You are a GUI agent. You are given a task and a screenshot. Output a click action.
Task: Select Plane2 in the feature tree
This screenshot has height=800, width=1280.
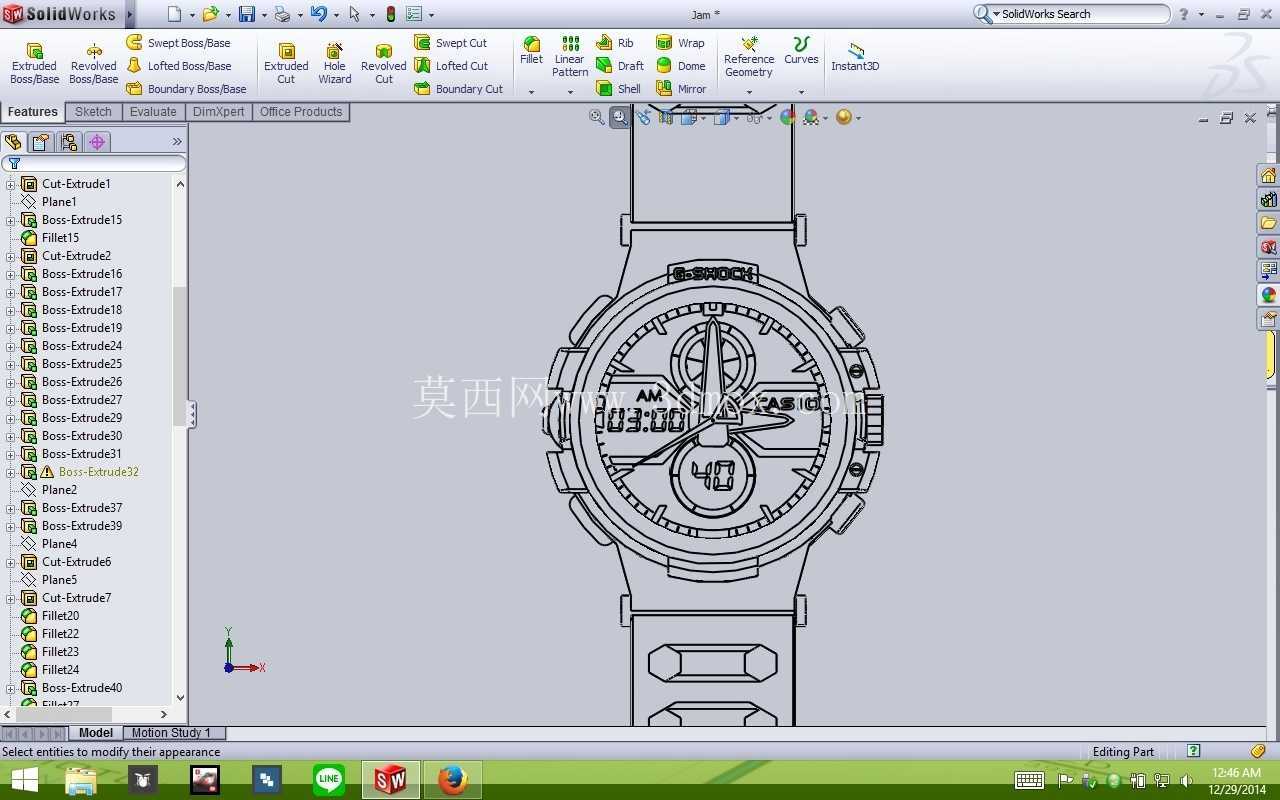click(59, 490)
